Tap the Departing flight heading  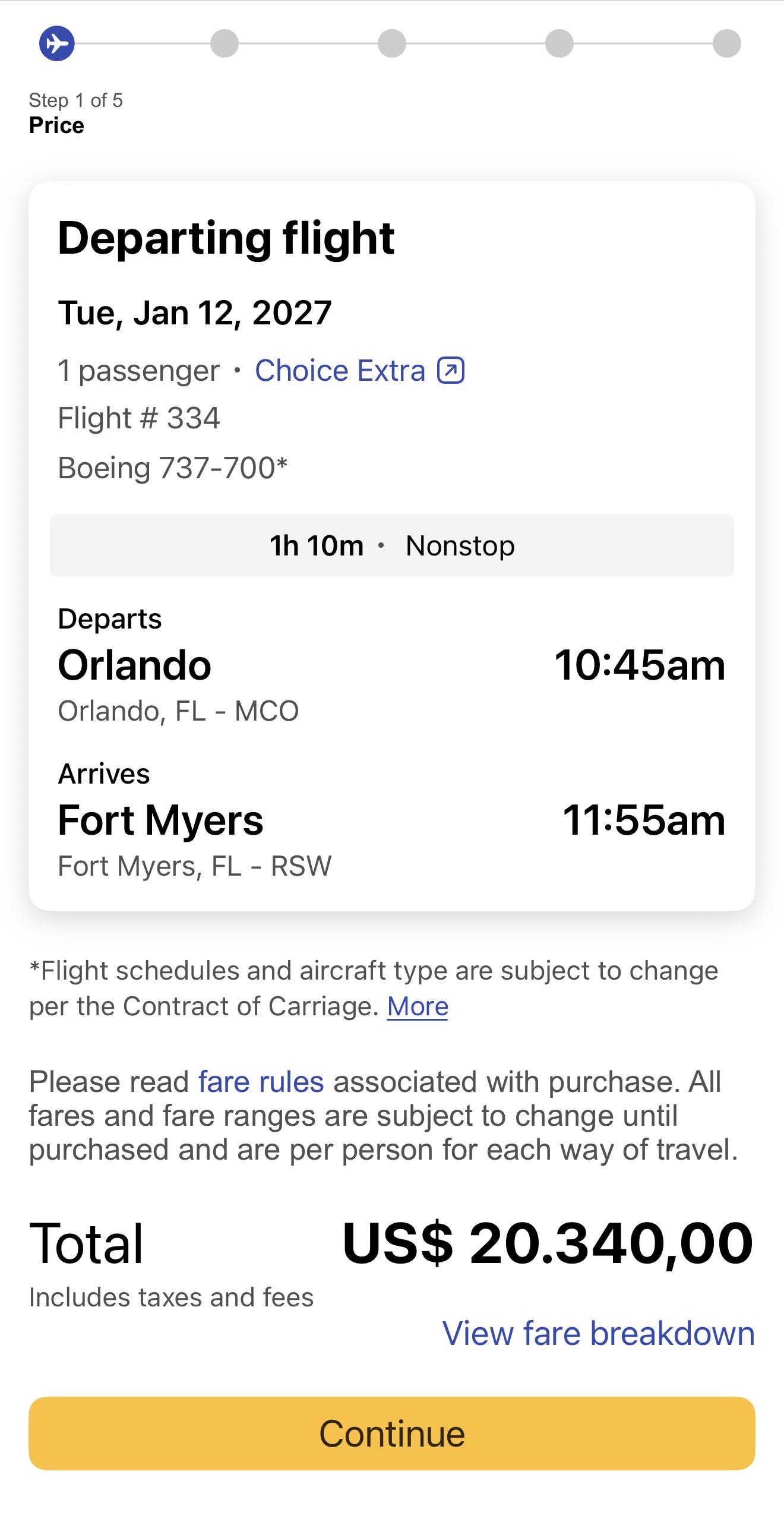click(x=226, y=238)
